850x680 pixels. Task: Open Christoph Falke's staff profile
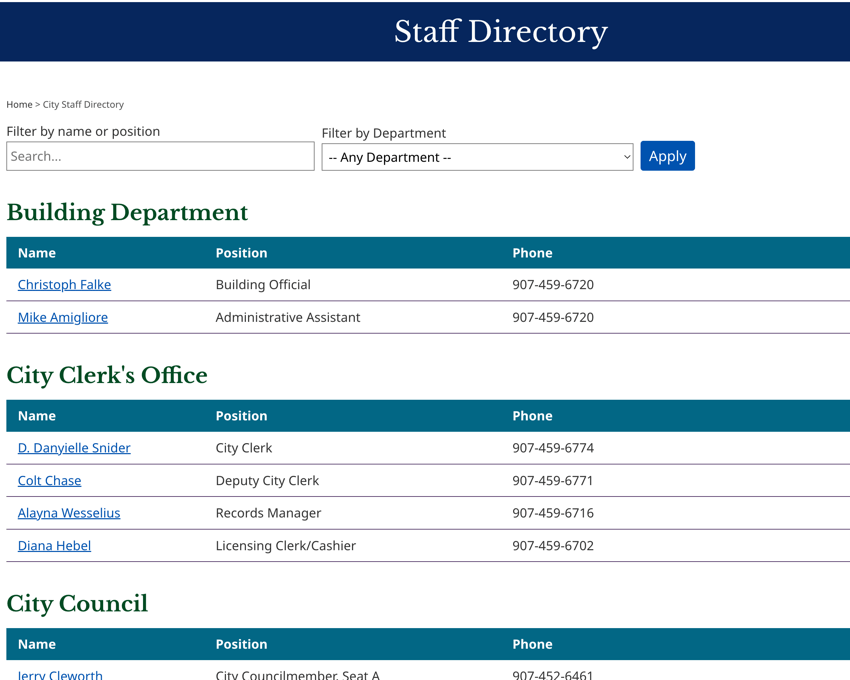[x=64, y=284]
